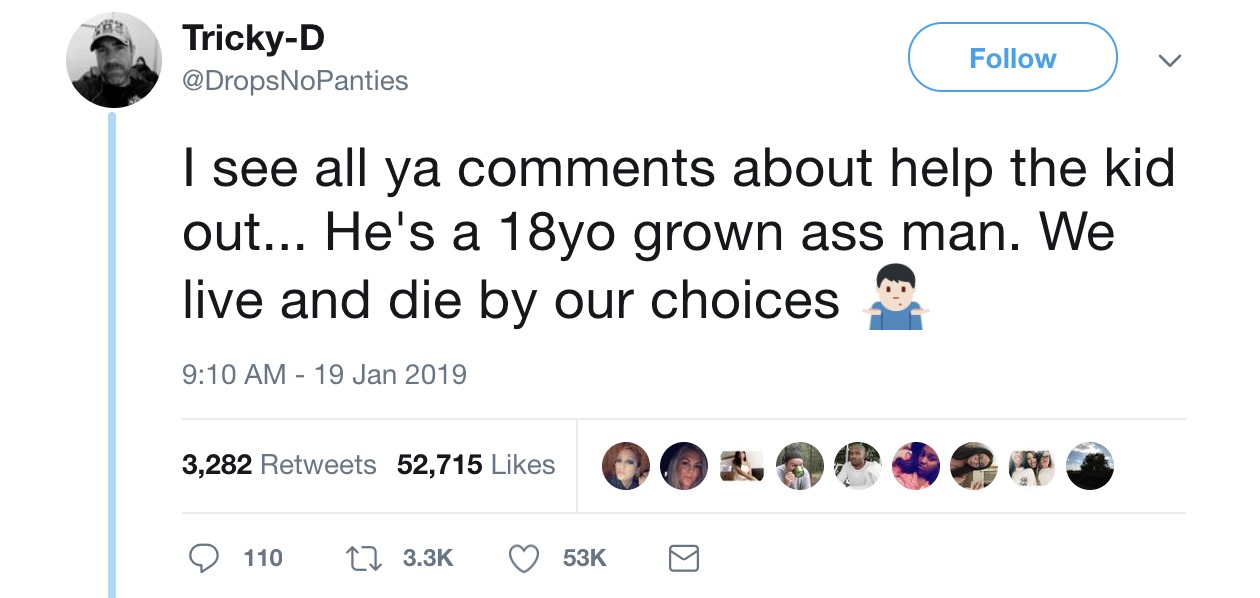
Task: Open the @DropsNoPanties handle link
Action: tap(295, 80)
